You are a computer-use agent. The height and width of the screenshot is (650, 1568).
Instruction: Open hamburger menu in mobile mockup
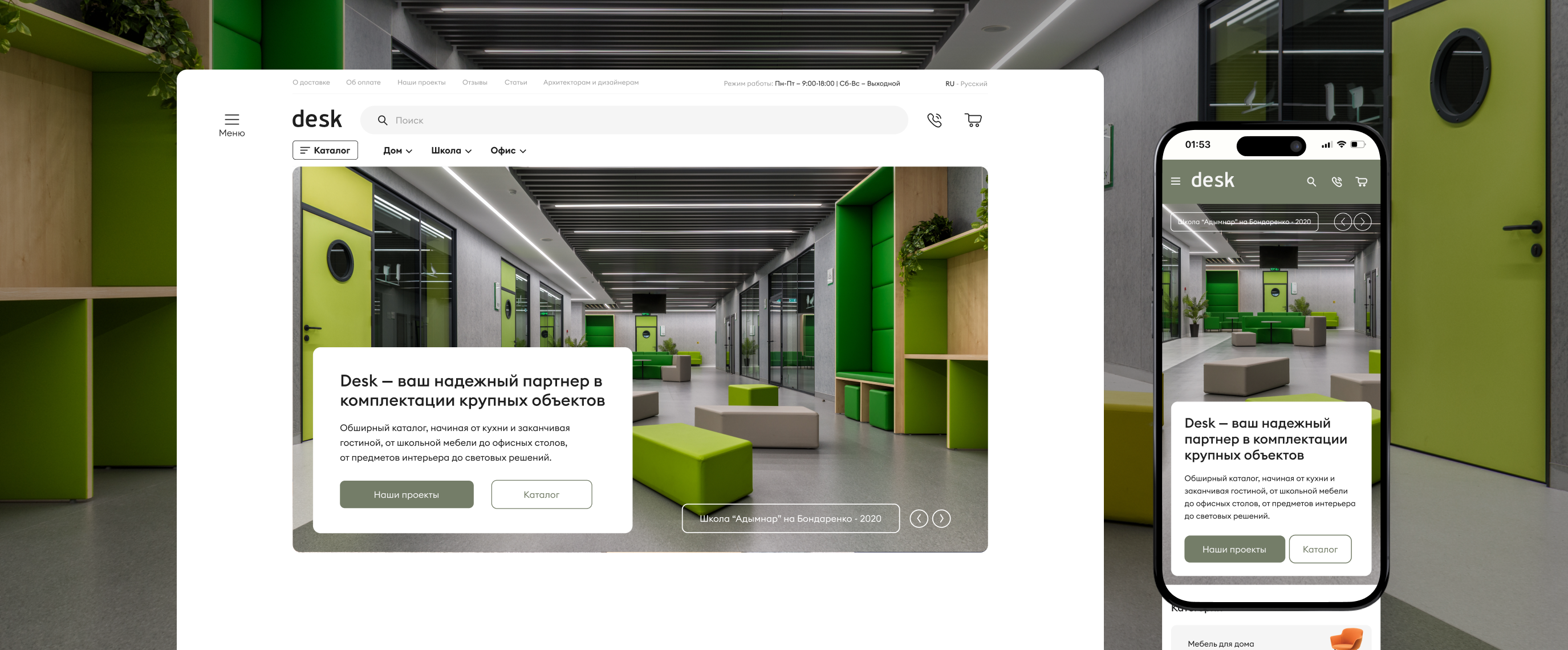coord(1175,181)
